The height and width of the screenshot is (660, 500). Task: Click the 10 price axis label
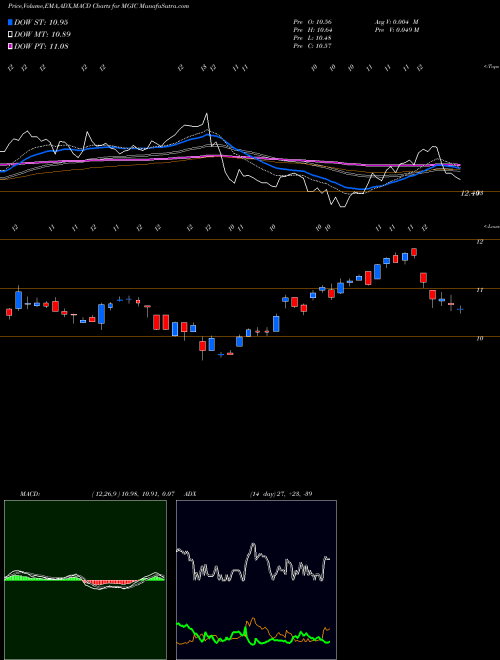(x=479, y=338)
